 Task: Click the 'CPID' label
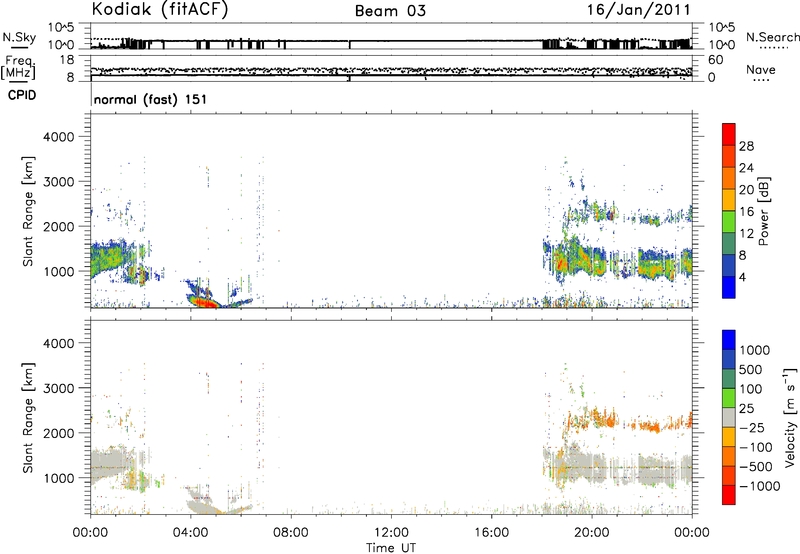point(21,95)
